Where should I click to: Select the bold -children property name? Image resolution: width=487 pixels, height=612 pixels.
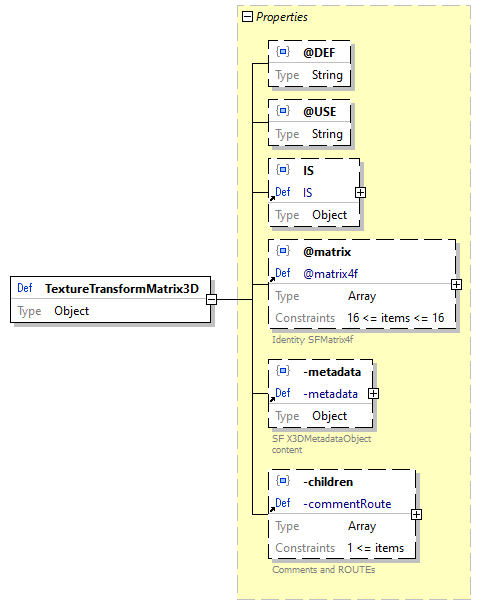(x=328, y=482)
